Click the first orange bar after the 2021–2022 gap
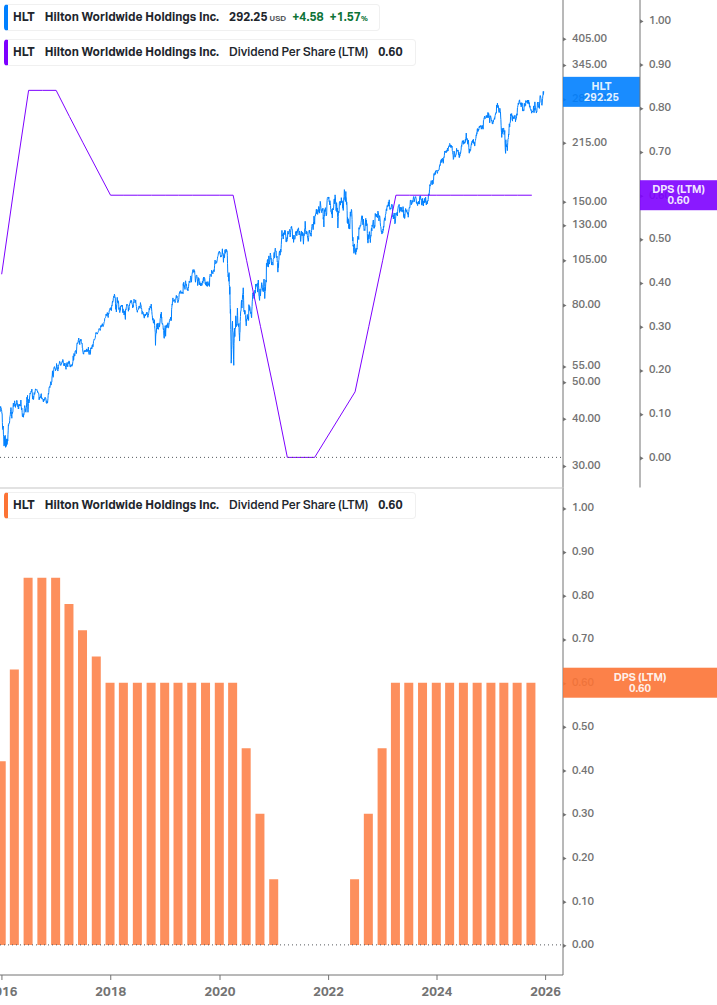 point(355,912)
